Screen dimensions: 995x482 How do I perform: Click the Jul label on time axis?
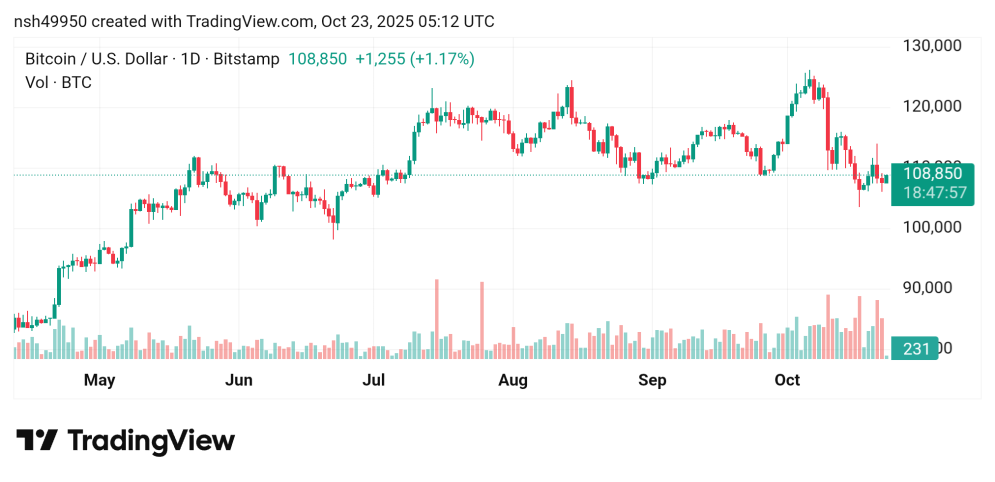(374, 380)
